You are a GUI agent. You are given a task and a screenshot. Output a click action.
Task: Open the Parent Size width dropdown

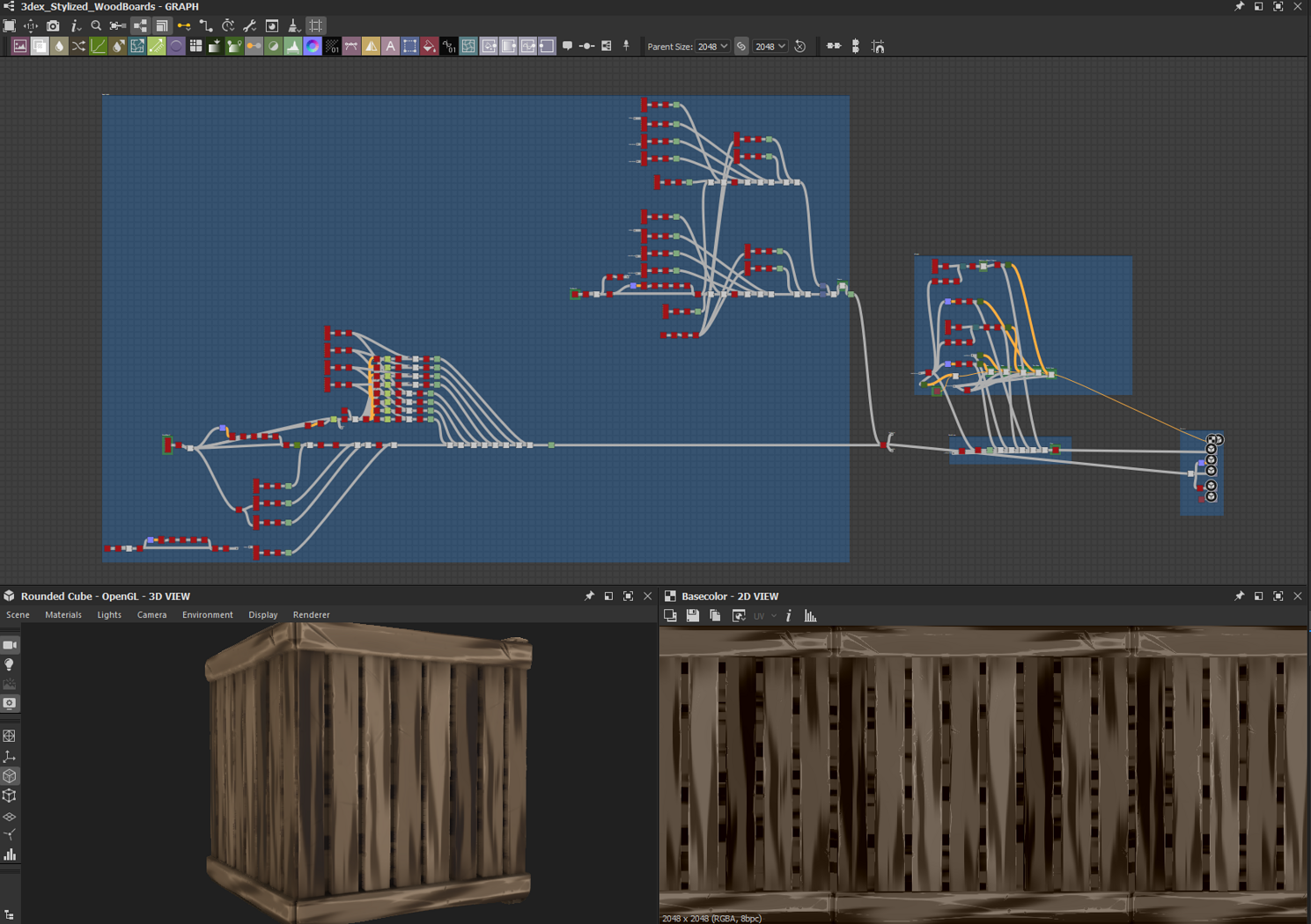pyautogui.click(x=712, y=47)
